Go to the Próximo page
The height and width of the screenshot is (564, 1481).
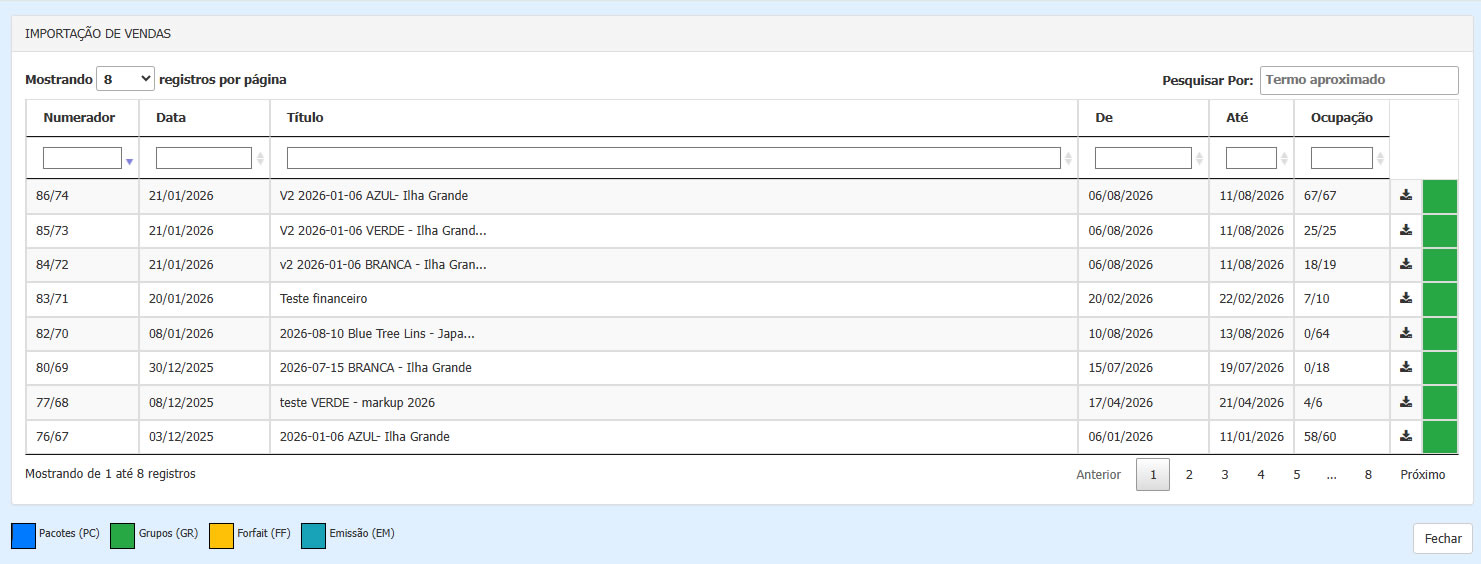(x=1422, y=475)
